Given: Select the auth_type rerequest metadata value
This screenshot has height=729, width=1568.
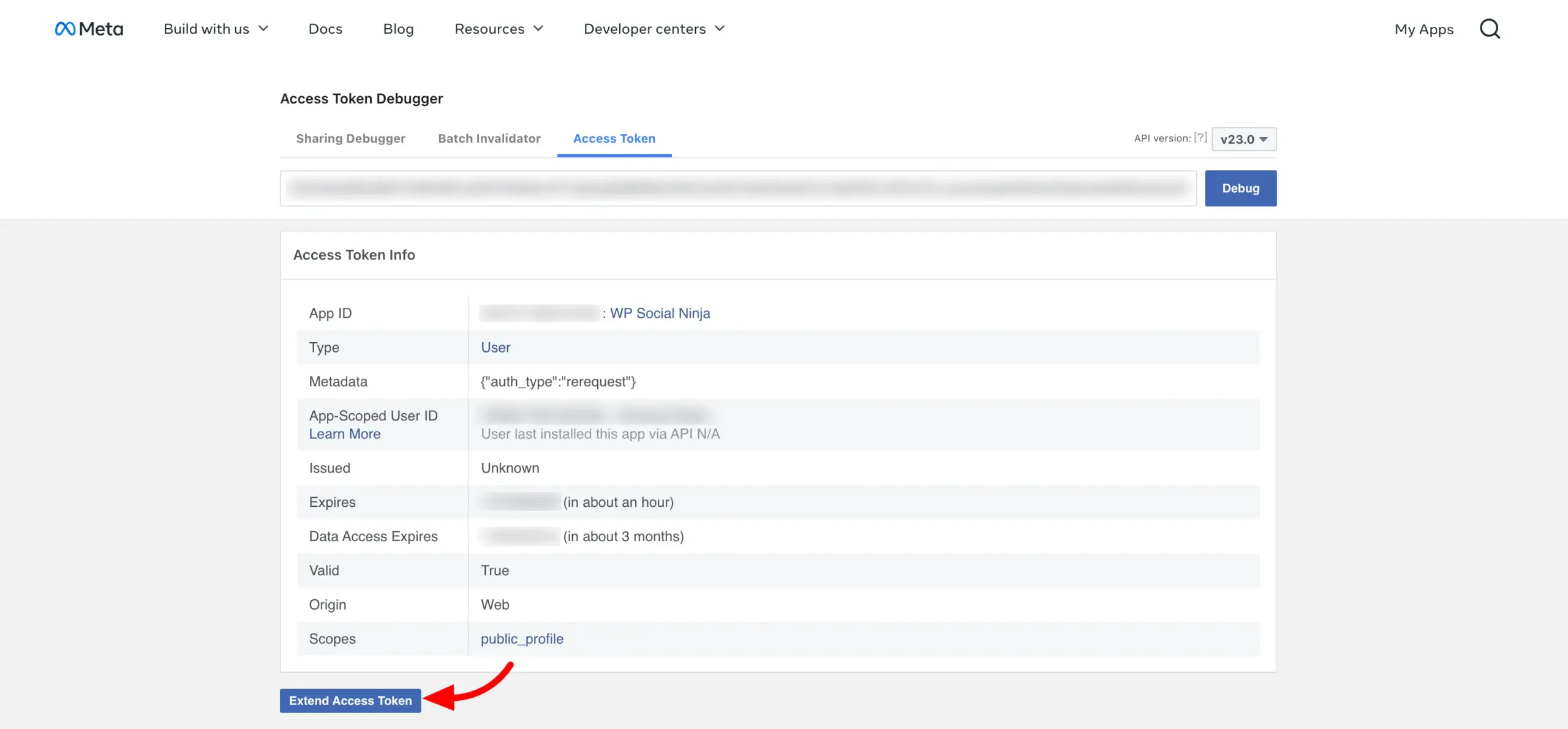Looking at the screenshot, I should 558,382.
